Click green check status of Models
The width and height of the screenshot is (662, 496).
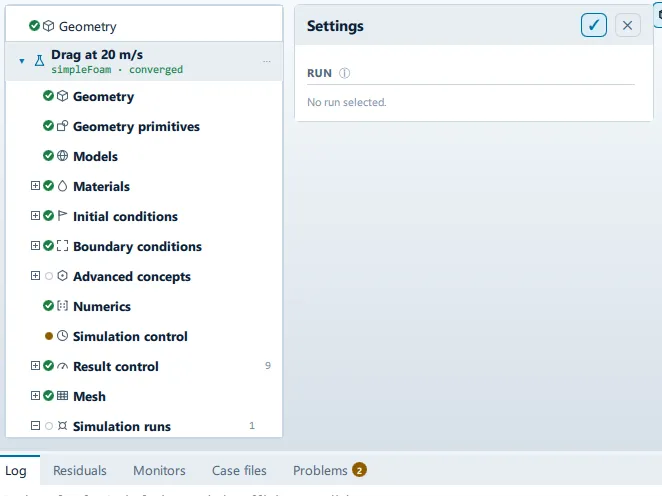click(49, 156)
